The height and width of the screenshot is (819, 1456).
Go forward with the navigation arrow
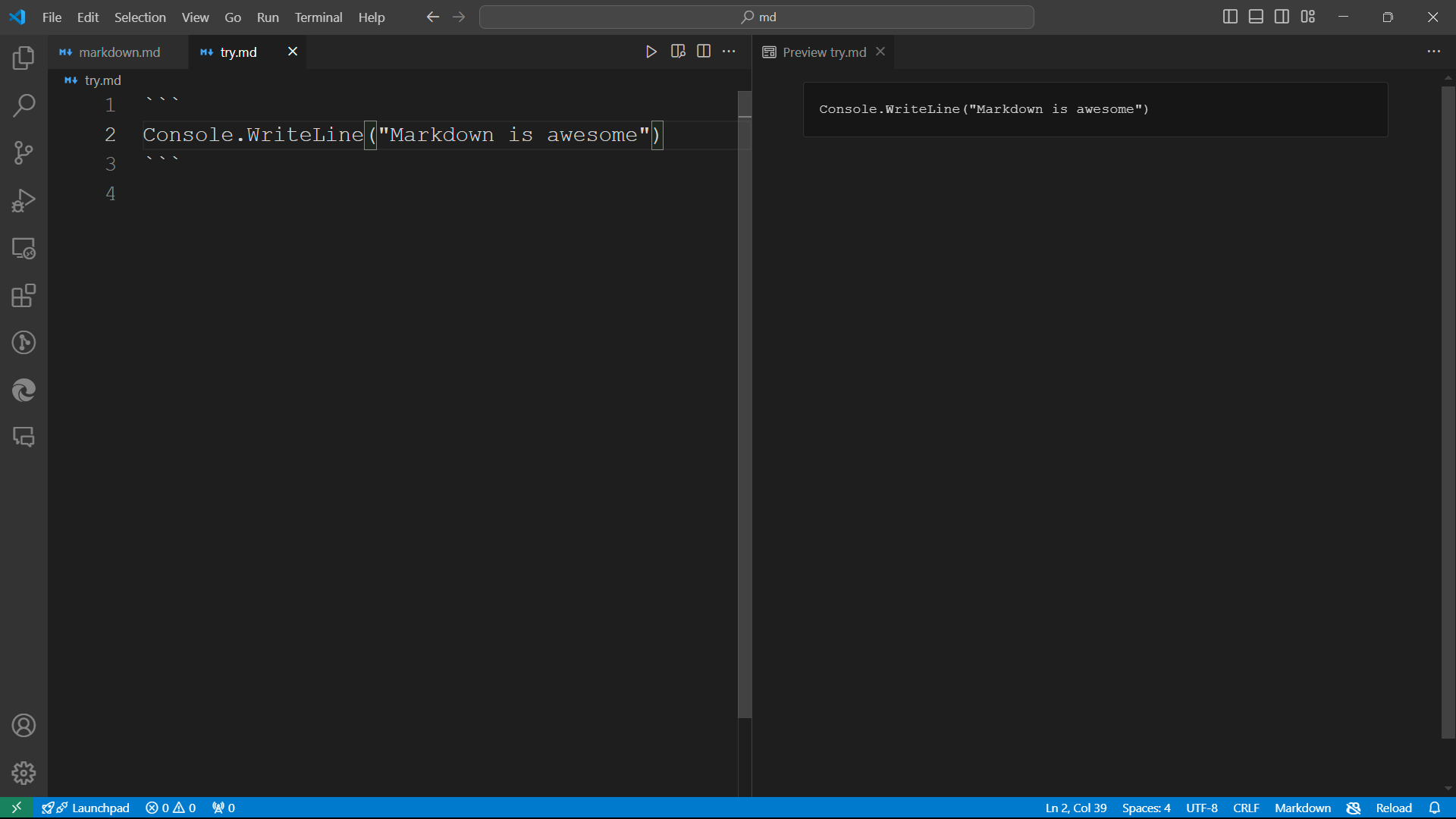(459, 17)
